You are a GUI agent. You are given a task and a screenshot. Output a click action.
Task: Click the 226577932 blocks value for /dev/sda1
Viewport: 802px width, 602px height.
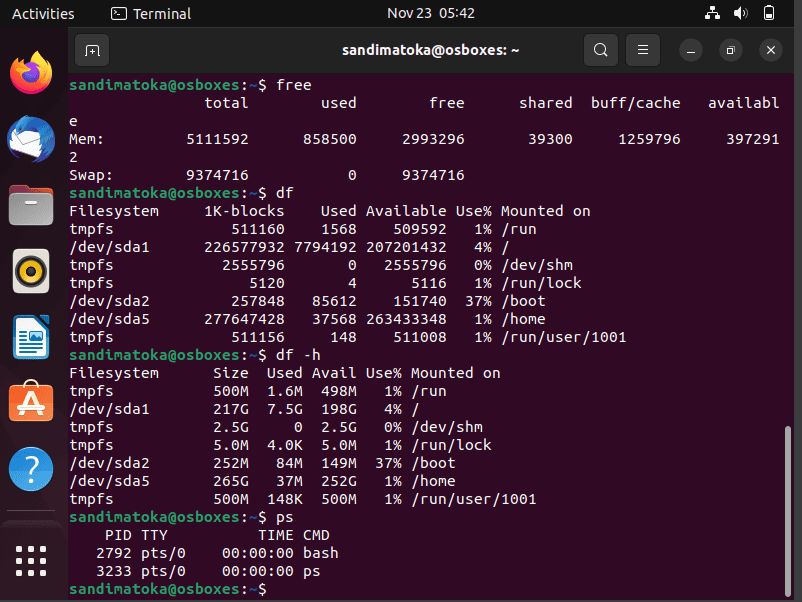tap(244, 248)
